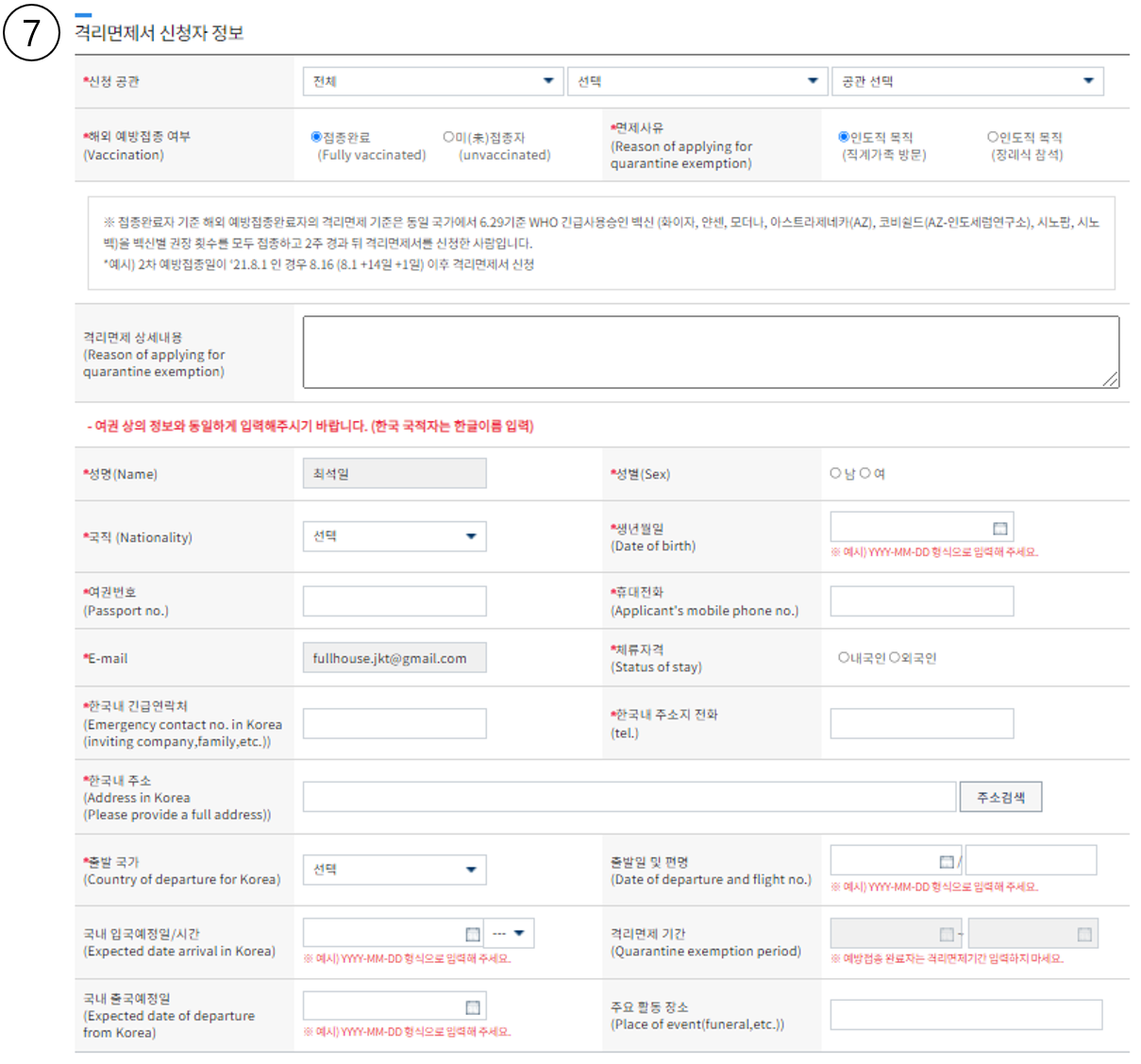Choose 남 (male) for Sex
This screenshot has width=1141, height=1064.
(835, 473)
